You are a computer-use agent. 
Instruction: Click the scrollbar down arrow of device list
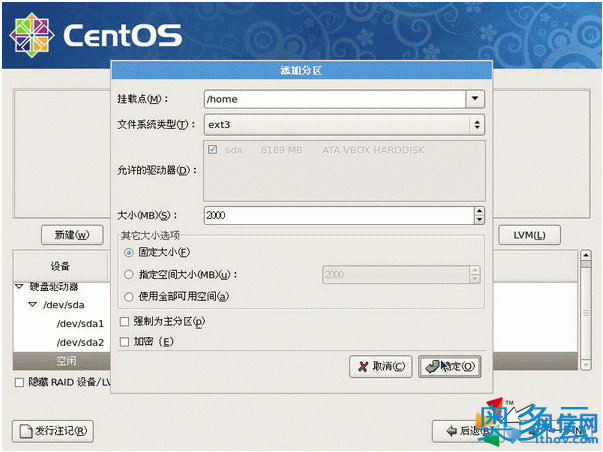[x=586, y=365]
